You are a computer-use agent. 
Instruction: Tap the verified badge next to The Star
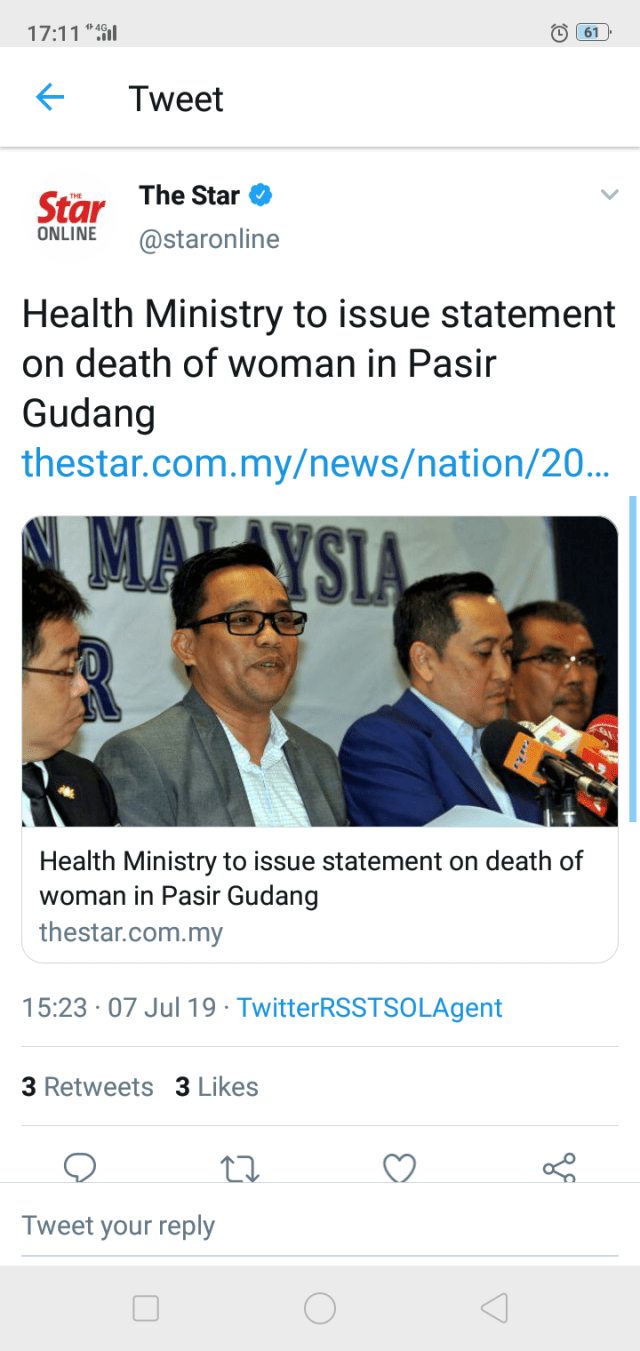260,195
